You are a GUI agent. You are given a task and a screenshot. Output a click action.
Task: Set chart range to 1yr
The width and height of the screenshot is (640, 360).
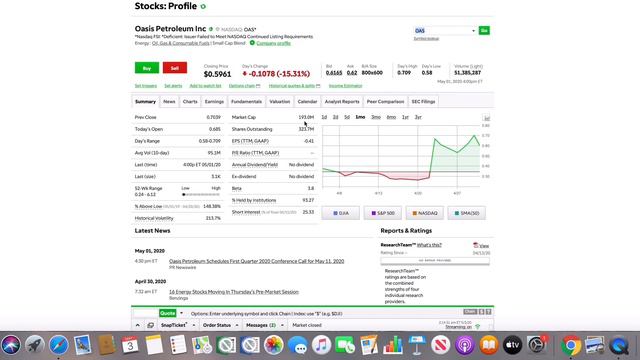405,117
